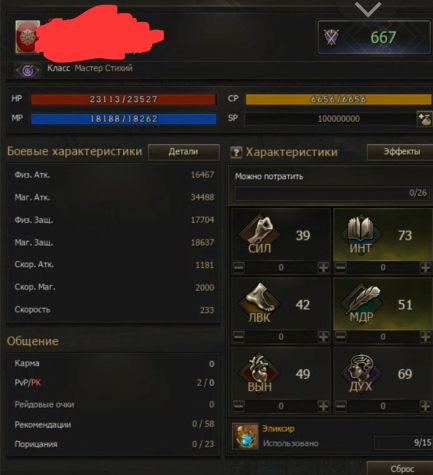Decrease ДУХ with its minus button

[341, 406]
